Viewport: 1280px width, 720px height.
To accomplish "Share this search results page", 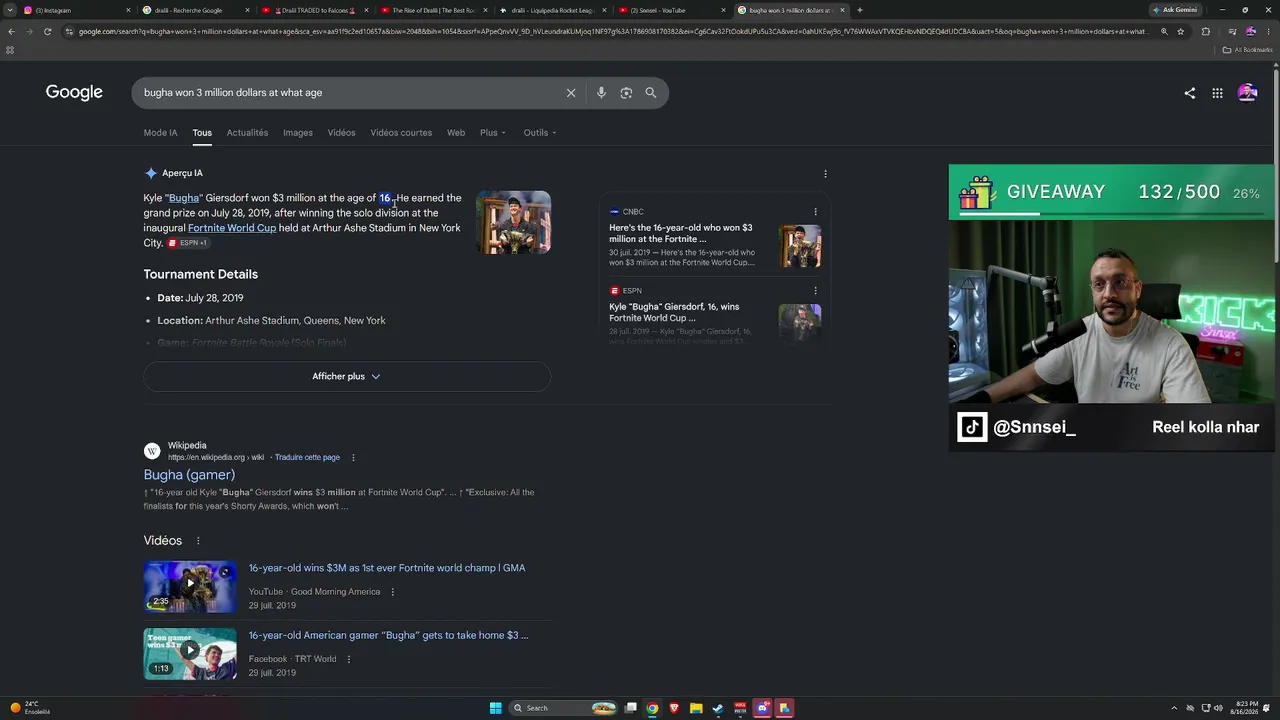I will [1190, 93].
